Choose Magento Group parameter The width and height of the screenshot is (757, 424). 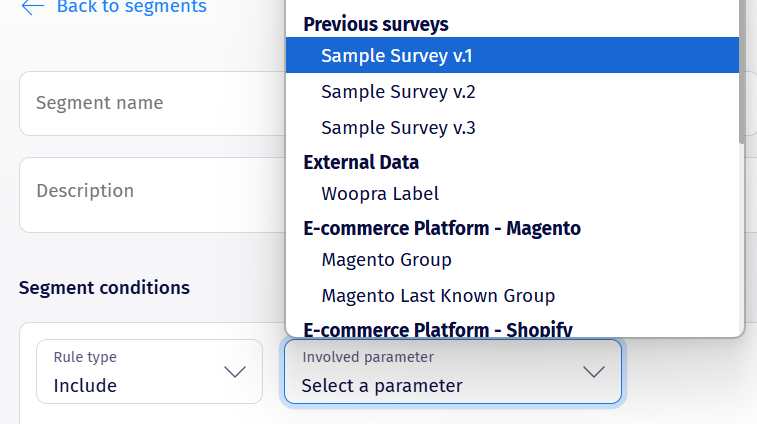click(x=386, y=260)
